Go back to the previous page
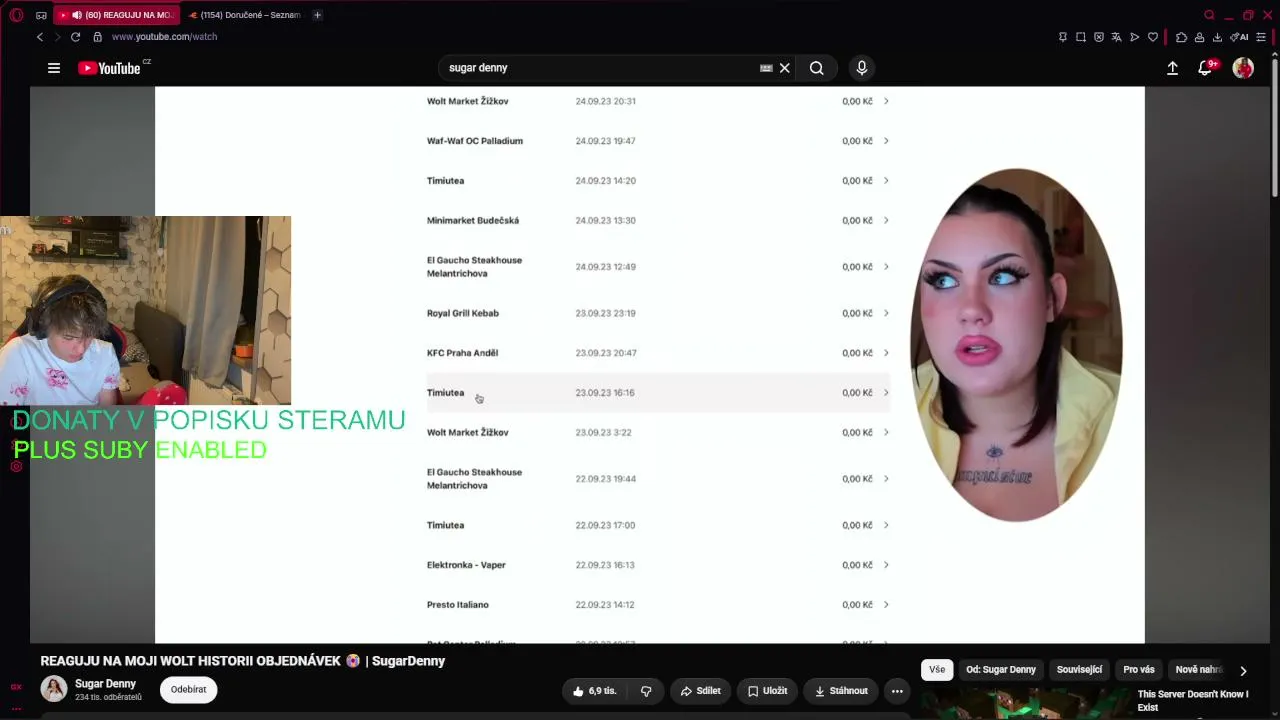This screenshot has height=720, width=1280. click(40, 37)
